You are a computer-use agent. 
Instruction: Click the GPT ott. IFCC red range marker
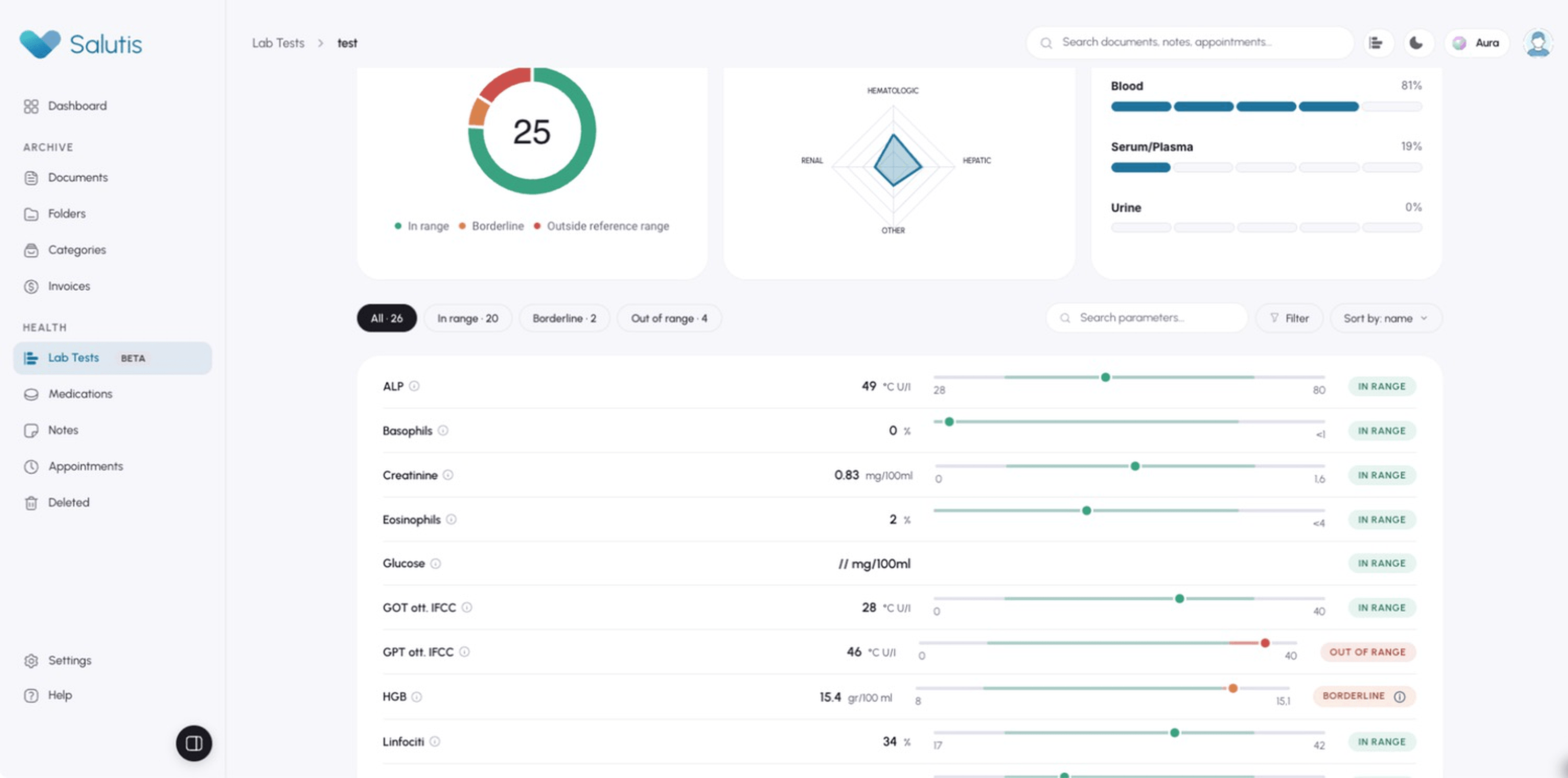tap(1265, 643)
